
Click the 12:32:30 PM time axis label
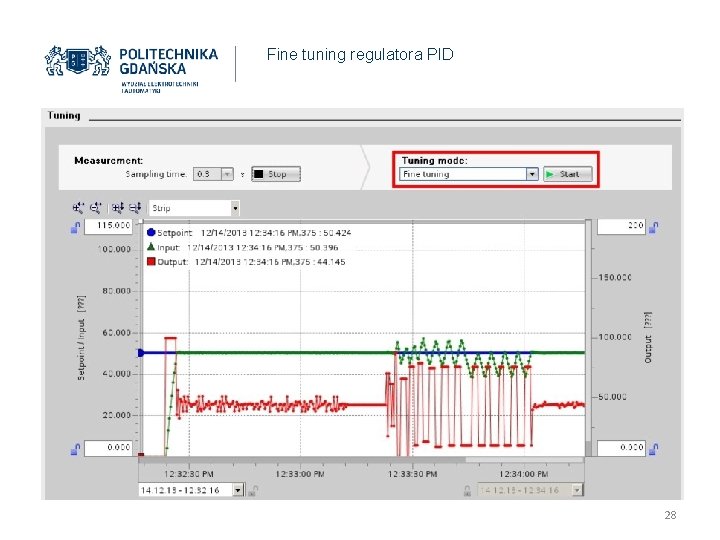point(189,474)
